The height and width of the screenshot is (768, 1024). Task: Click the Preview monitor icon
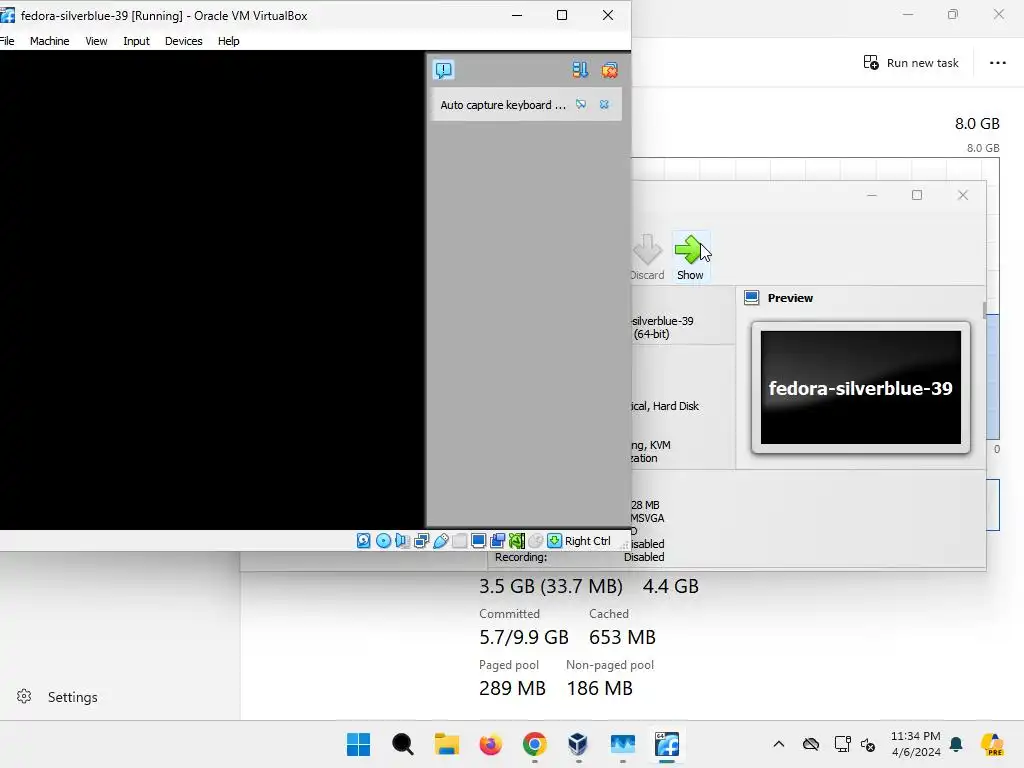[752, 298]
